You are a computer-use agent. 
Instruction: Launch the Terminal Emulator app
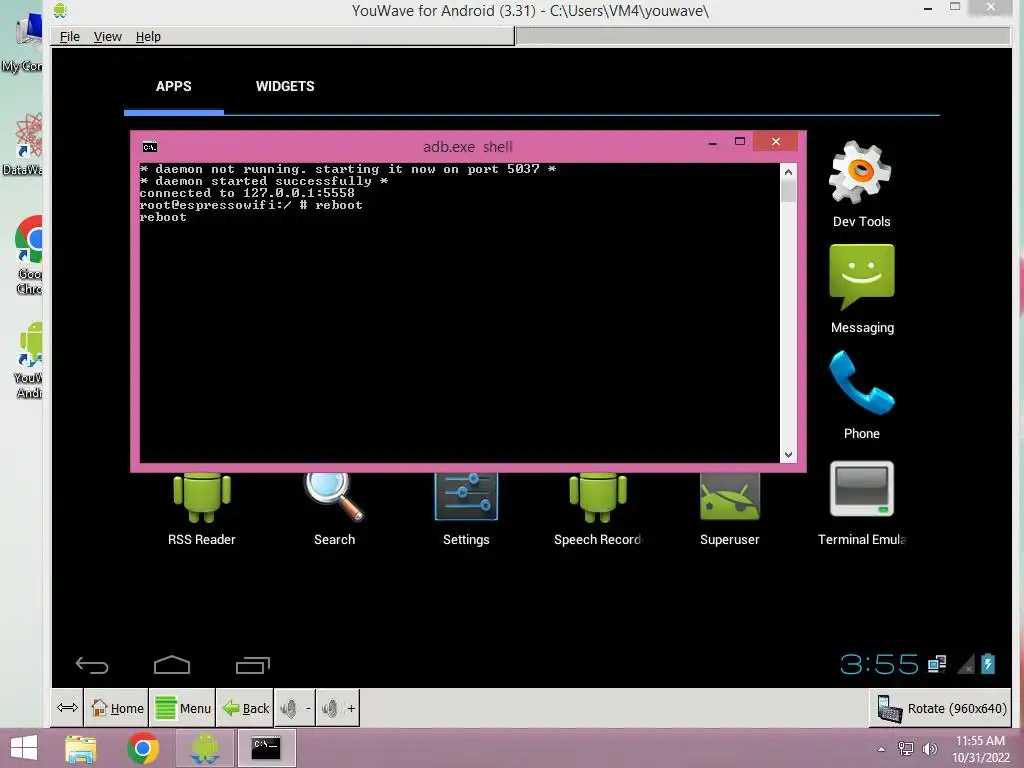point(861,503)
